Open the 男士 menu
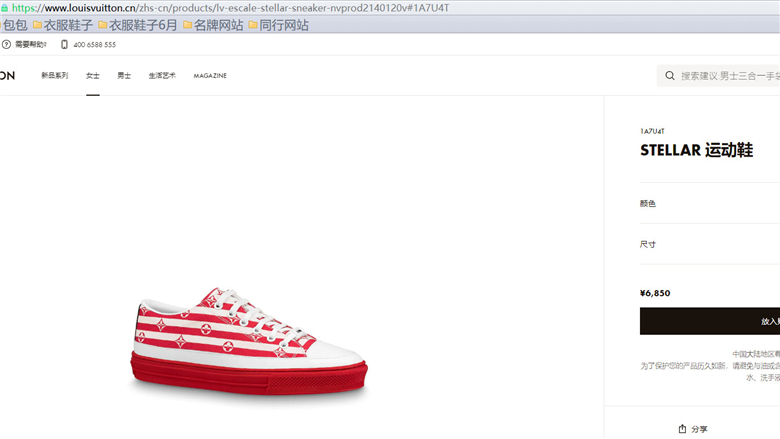The image size is (780, 439). tap(124, 76)
